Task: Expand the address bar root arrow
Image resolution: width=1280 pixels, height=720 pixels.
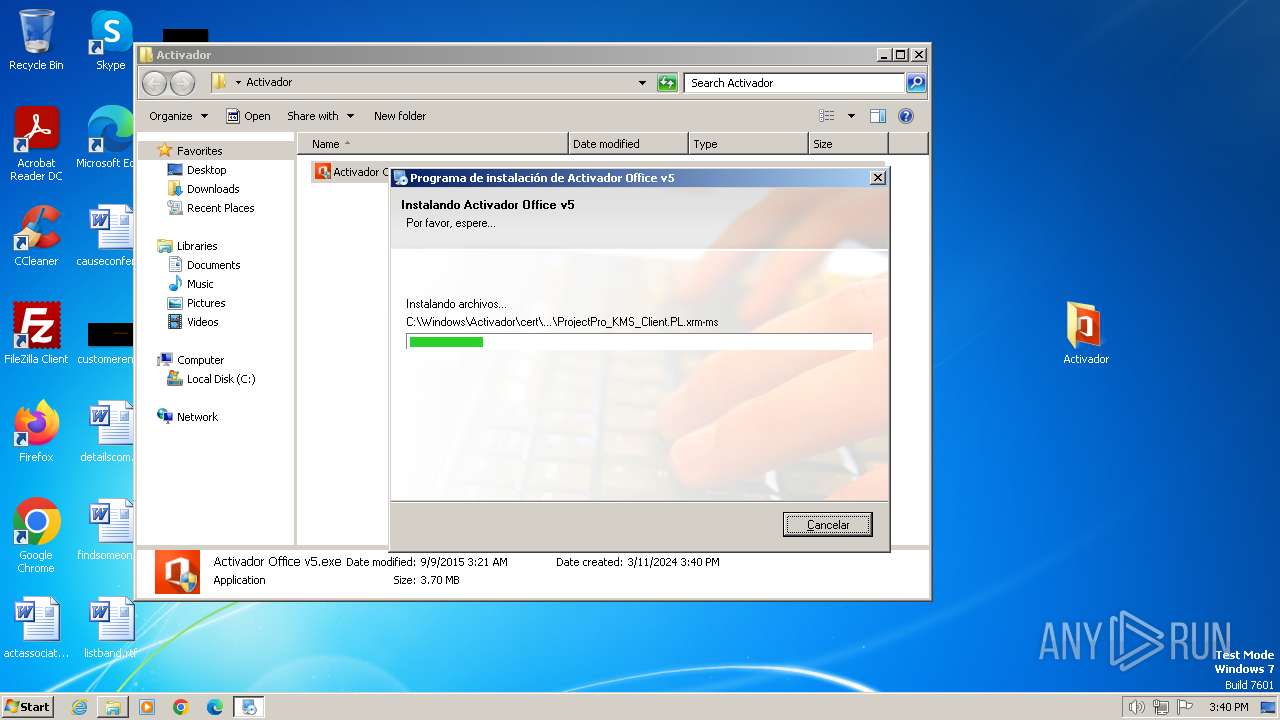Action: click(238, 83)
